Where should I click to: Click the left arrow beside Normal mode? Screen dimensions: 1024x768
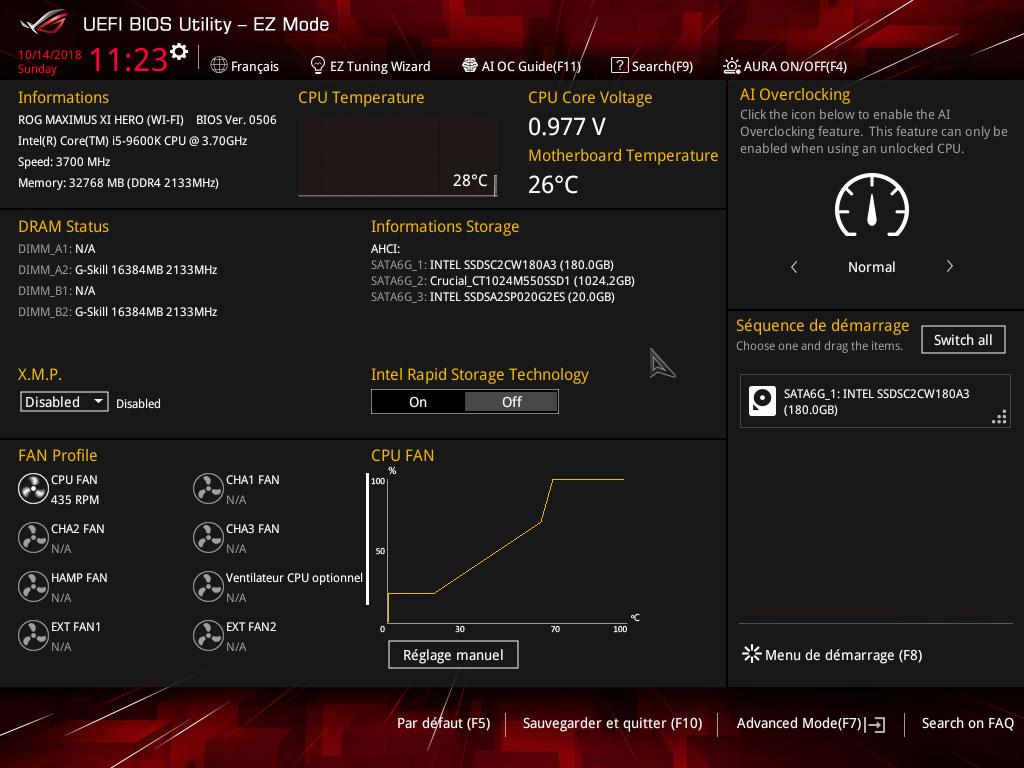point(794,267)
